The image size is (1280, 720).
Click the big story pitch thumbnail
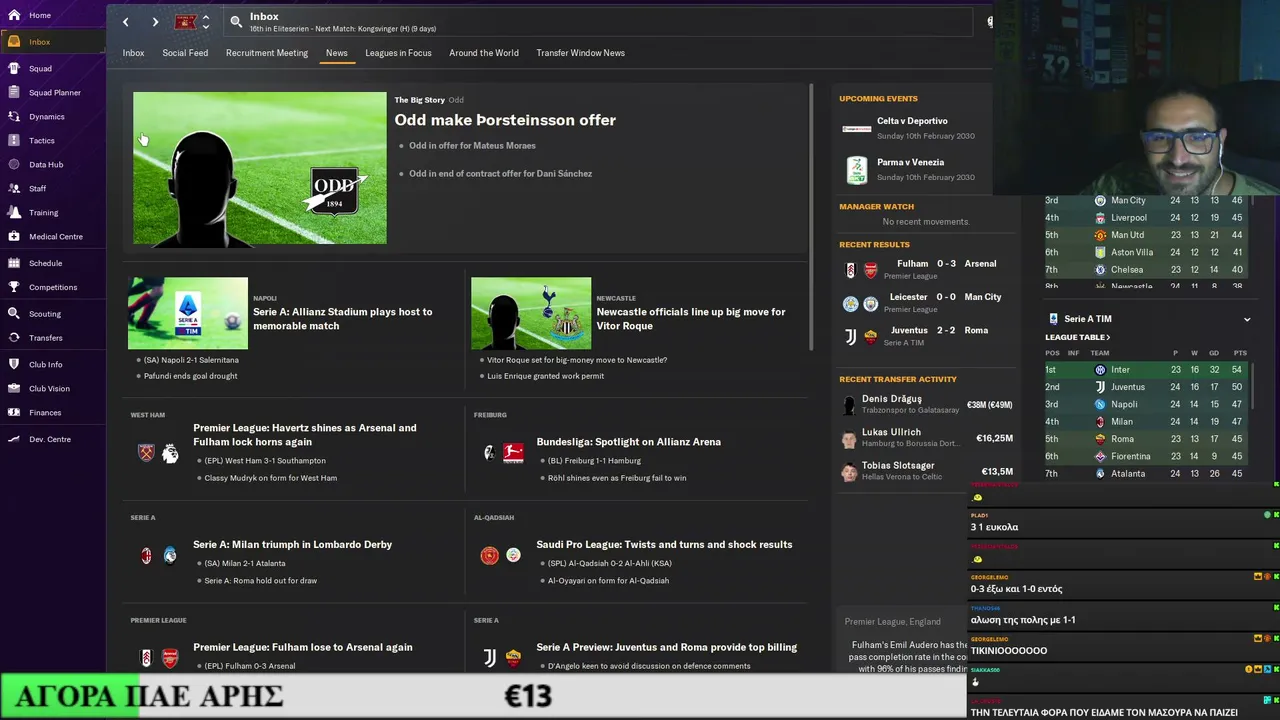point(259,168)
